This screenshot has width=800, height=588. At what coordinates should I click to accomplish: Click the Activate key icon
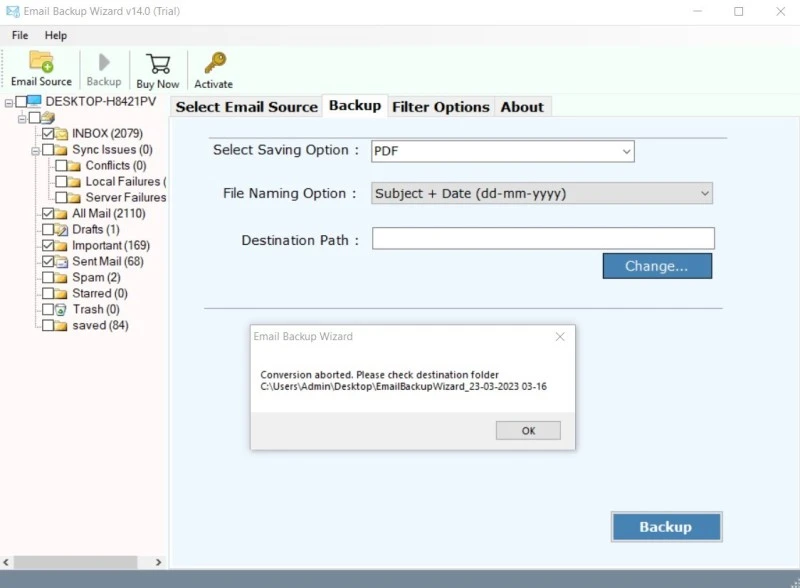(x=215, y=63)
